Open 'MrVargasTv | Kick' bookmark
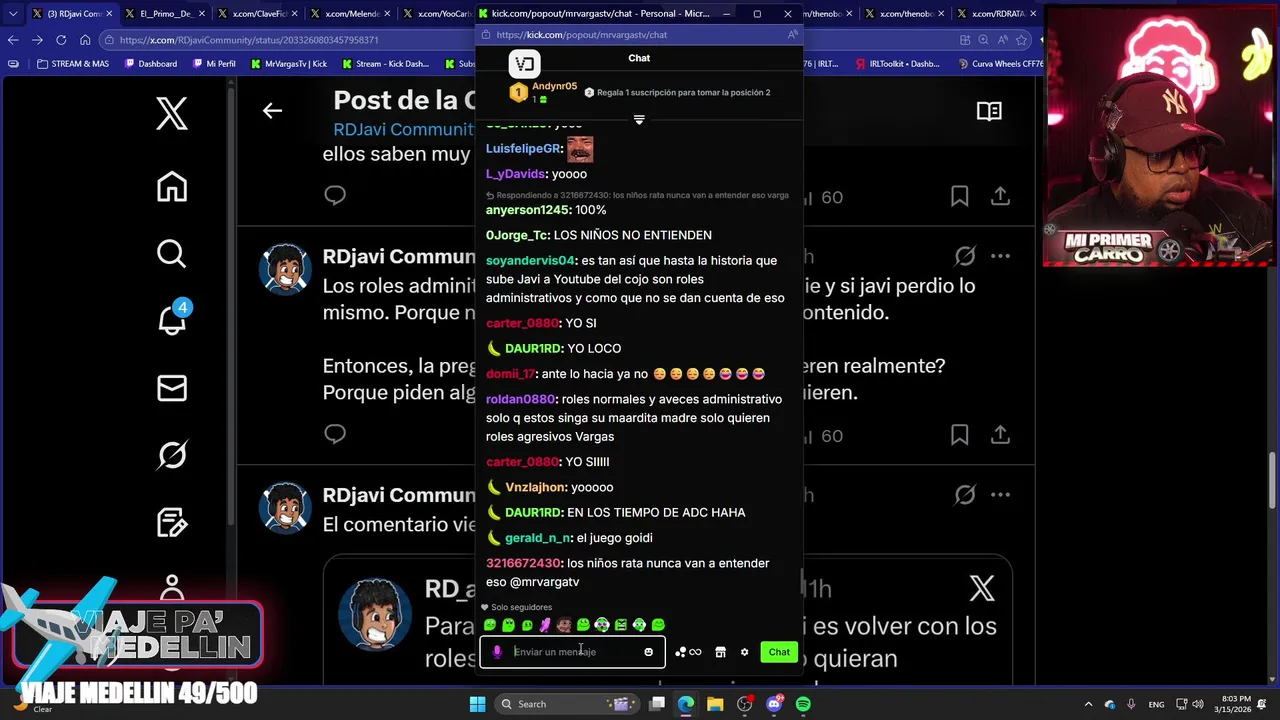Image resolution: width=1280 pixels, height=720 pixels. (288, 64)
